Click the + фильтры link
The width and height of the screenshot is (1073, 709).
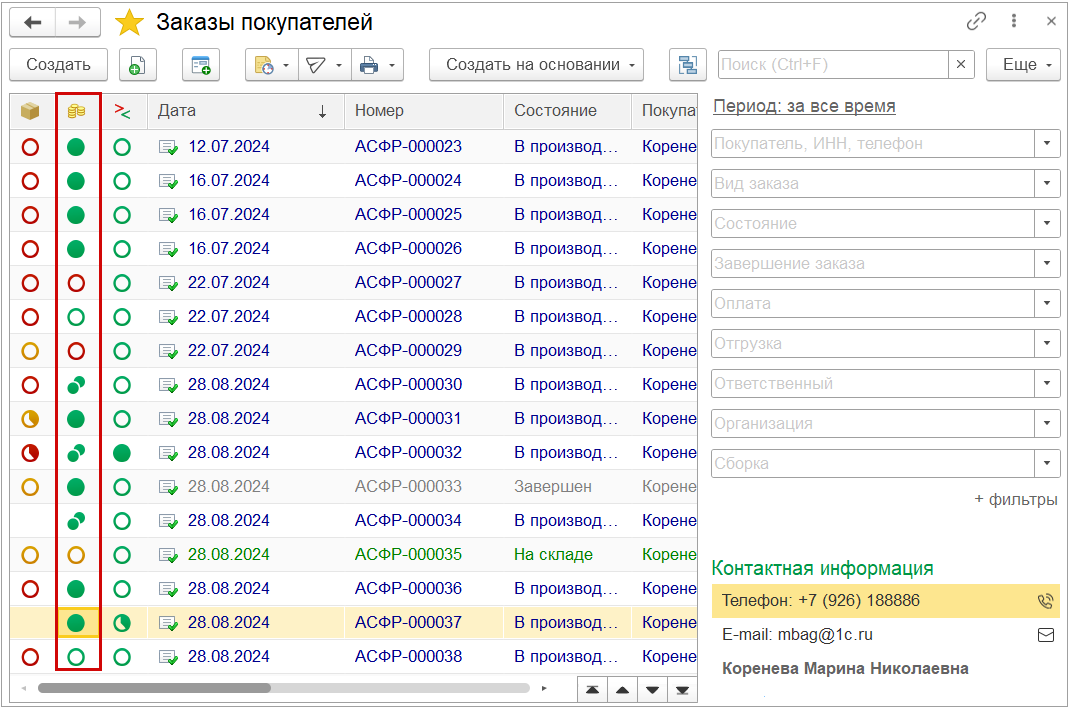[1015, 499]
